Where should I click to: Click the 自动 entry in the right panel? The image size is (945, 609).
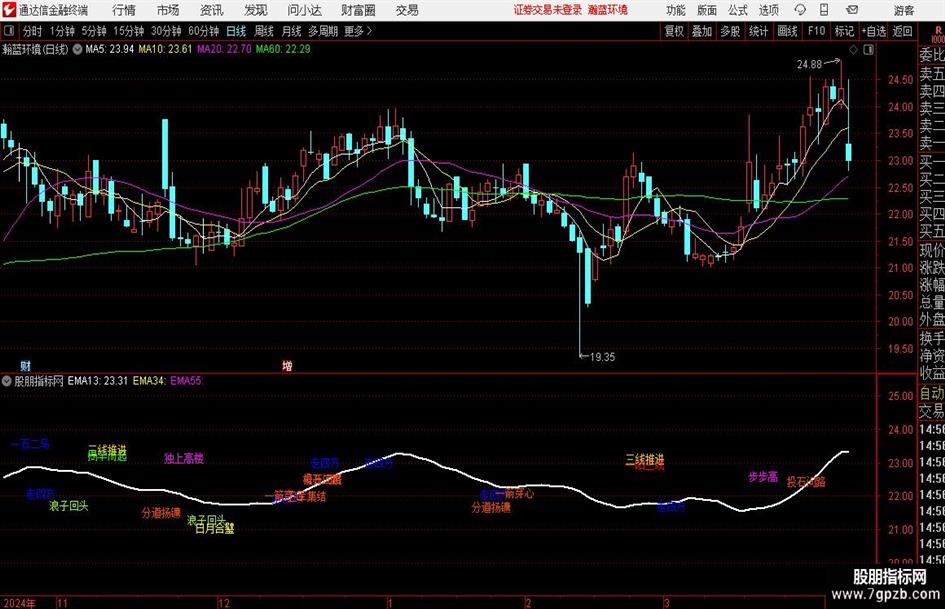point(932,393)
